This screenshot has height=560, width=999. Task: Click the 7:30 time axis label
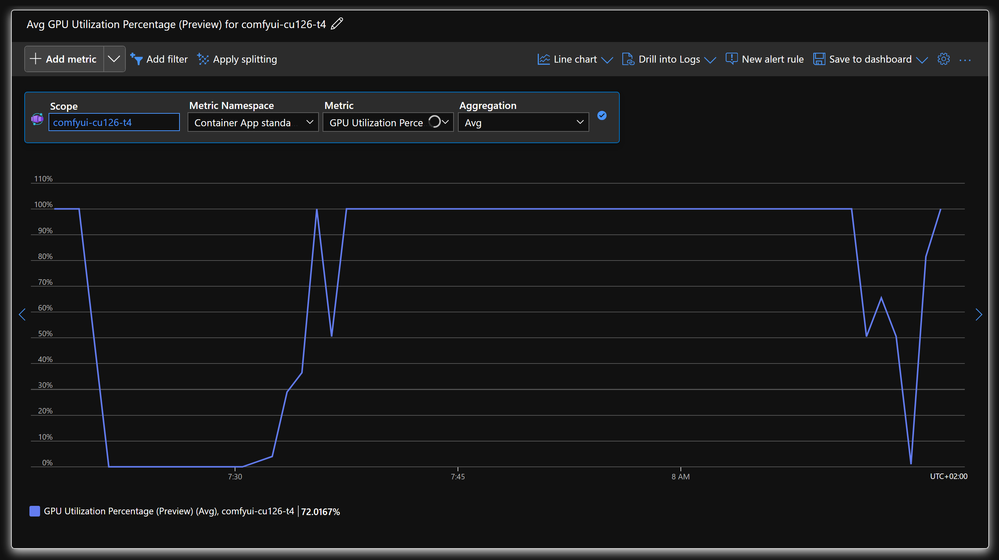pos(235,477)
